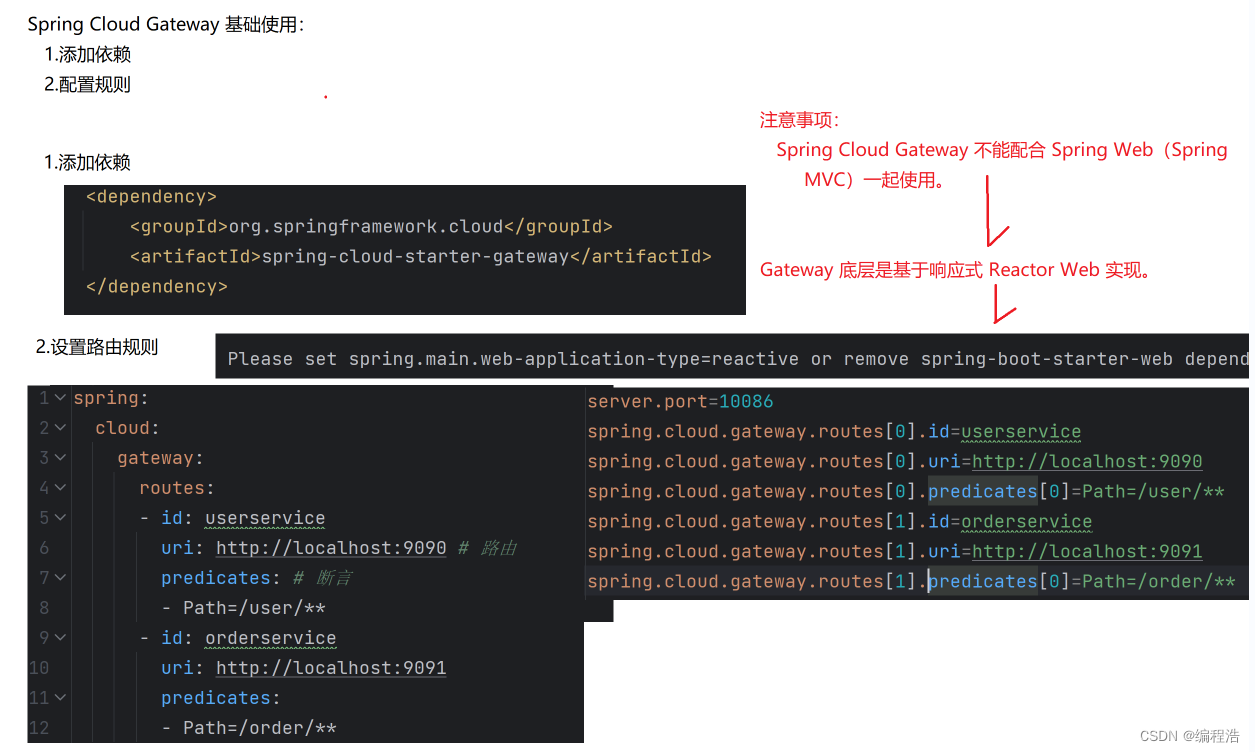Click the section title '2.设置路由规则'
This screenshot has width=1255, height=752.
(x=97, y=348)
